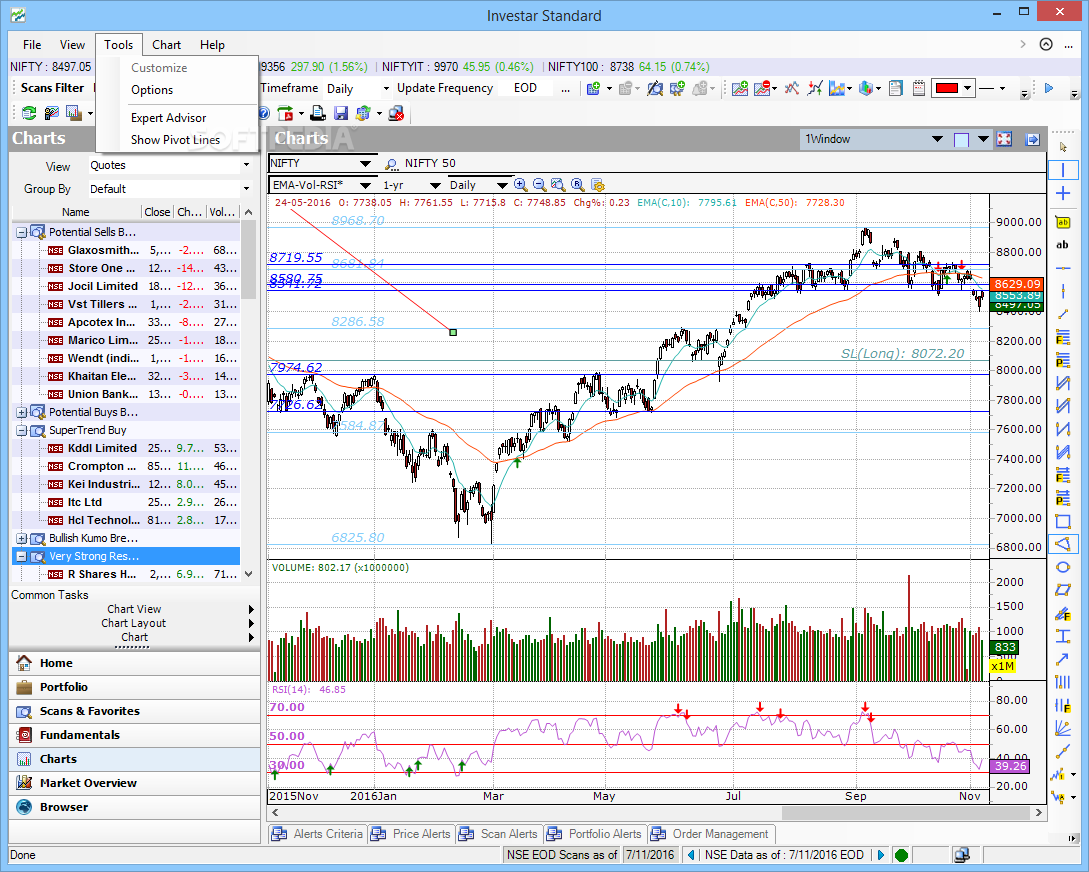
Task: Open the 1-yr period dropdown
Action: (435, 185)
